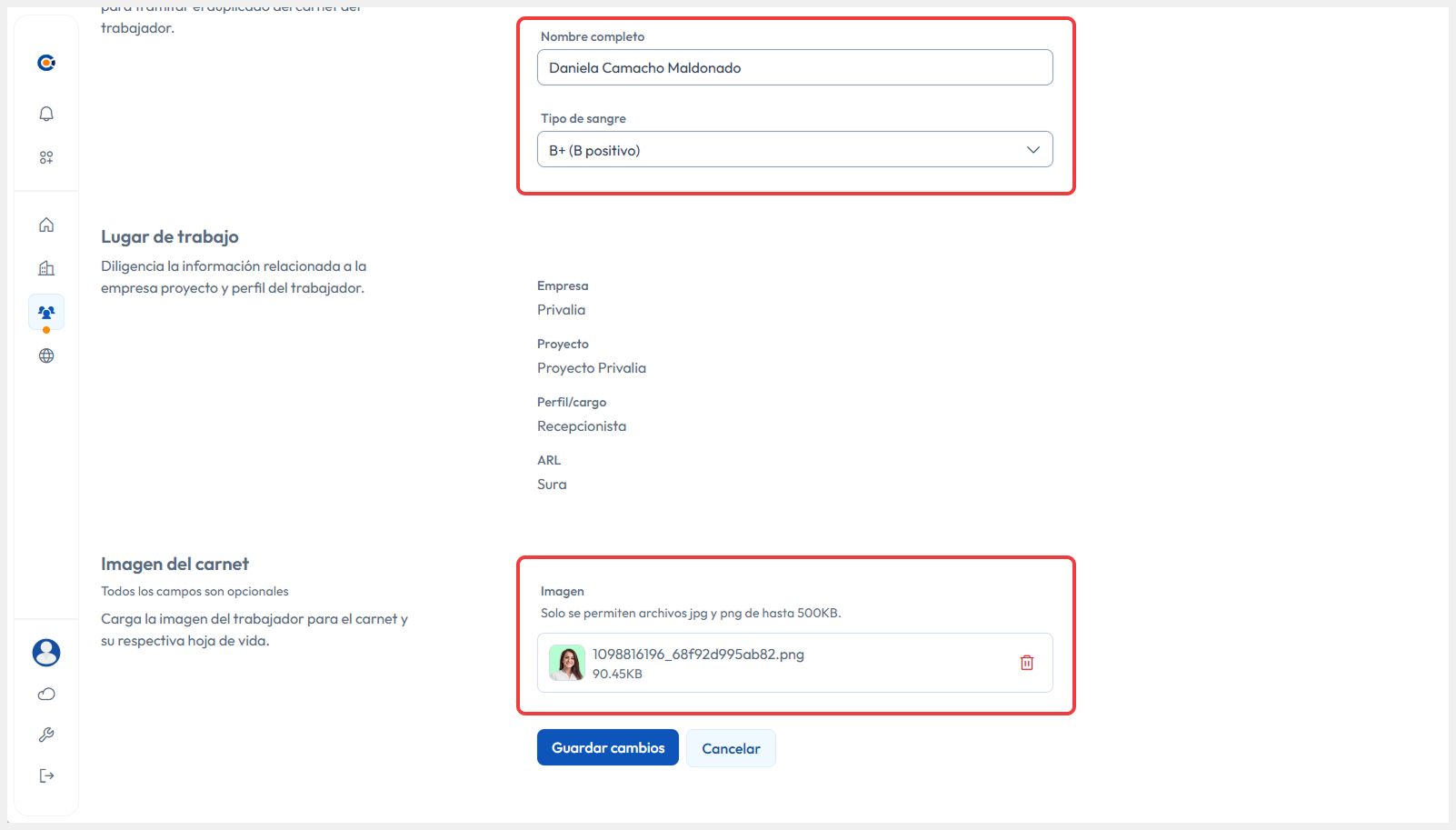Open the globe icon in sidebar
This screenshot has height=830, width=1456.
tap(46, 355)
